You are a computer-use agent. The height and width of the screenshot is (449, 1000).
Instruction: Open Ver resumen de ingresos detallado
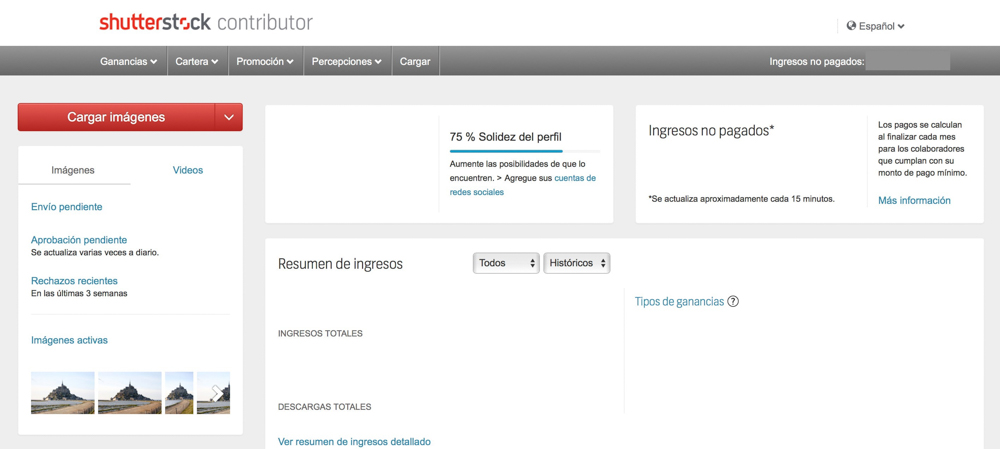(354, 441)
